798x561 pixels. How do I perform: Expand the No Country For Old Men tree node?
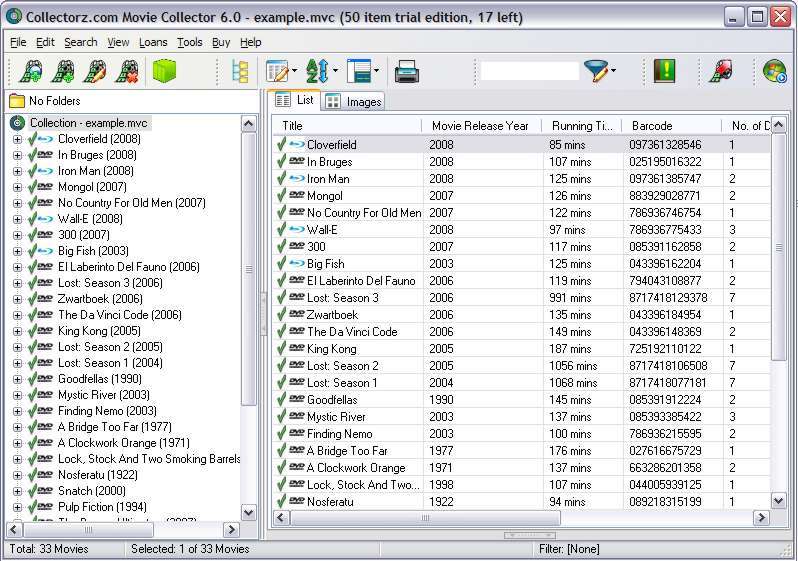[x=17, y=203]
